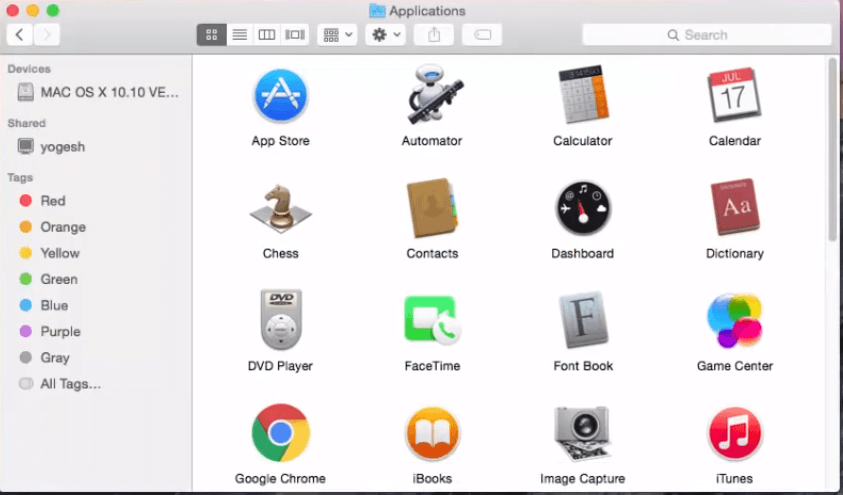
Task: Click the forward navigation arrow
Action: coord(47,35)
